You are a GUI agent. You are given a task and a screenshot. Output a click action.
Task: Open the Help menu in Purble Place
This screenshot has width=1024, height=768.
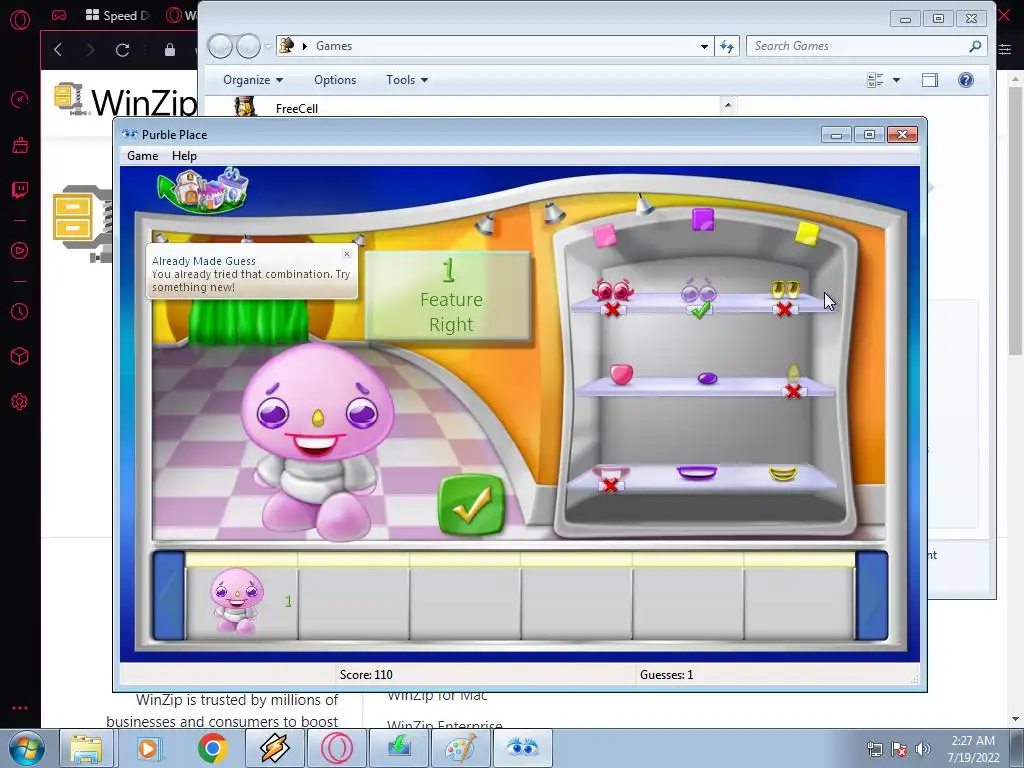[x=184, y=156]
